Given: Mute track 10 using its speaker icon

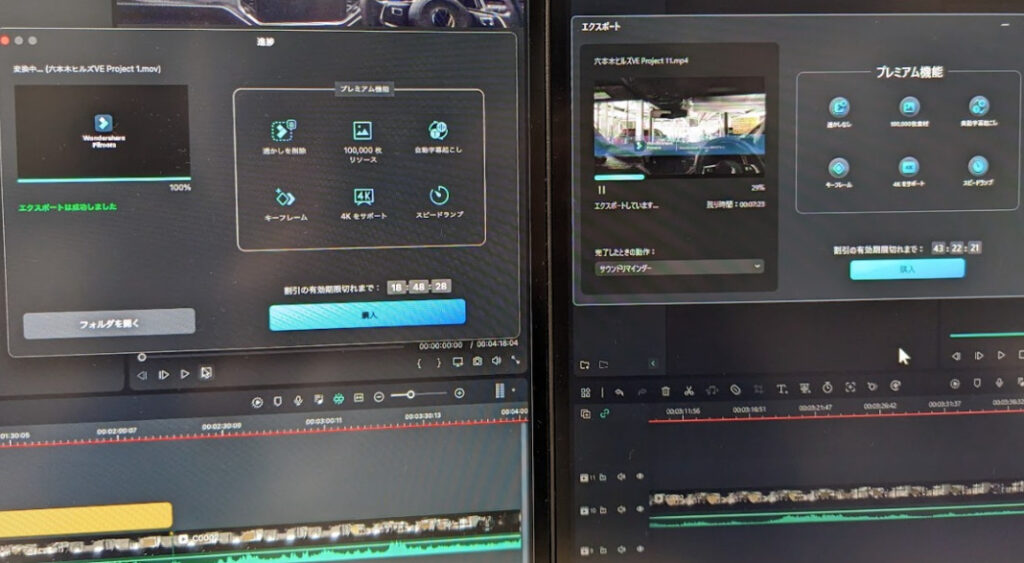Looking at the screenshot, I should 621,510.
